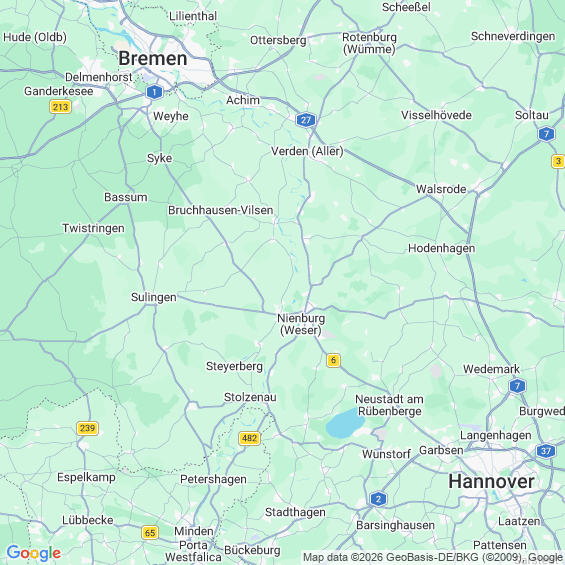Viewport: 565px width, 565px height.
Task: Select the yellow 213 road shield
Action: pyautogui.click(x=60, y=107)
